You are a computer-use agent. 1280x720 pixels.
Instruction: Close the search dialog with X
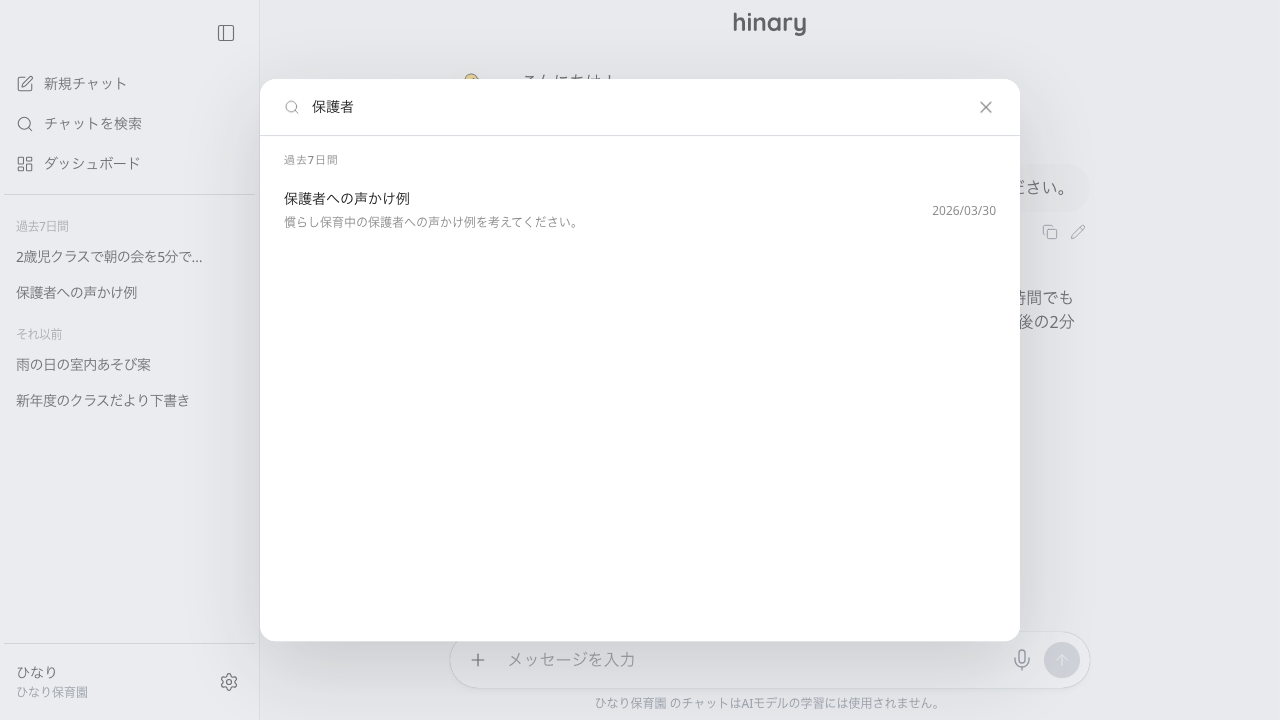tap(986, 107)
